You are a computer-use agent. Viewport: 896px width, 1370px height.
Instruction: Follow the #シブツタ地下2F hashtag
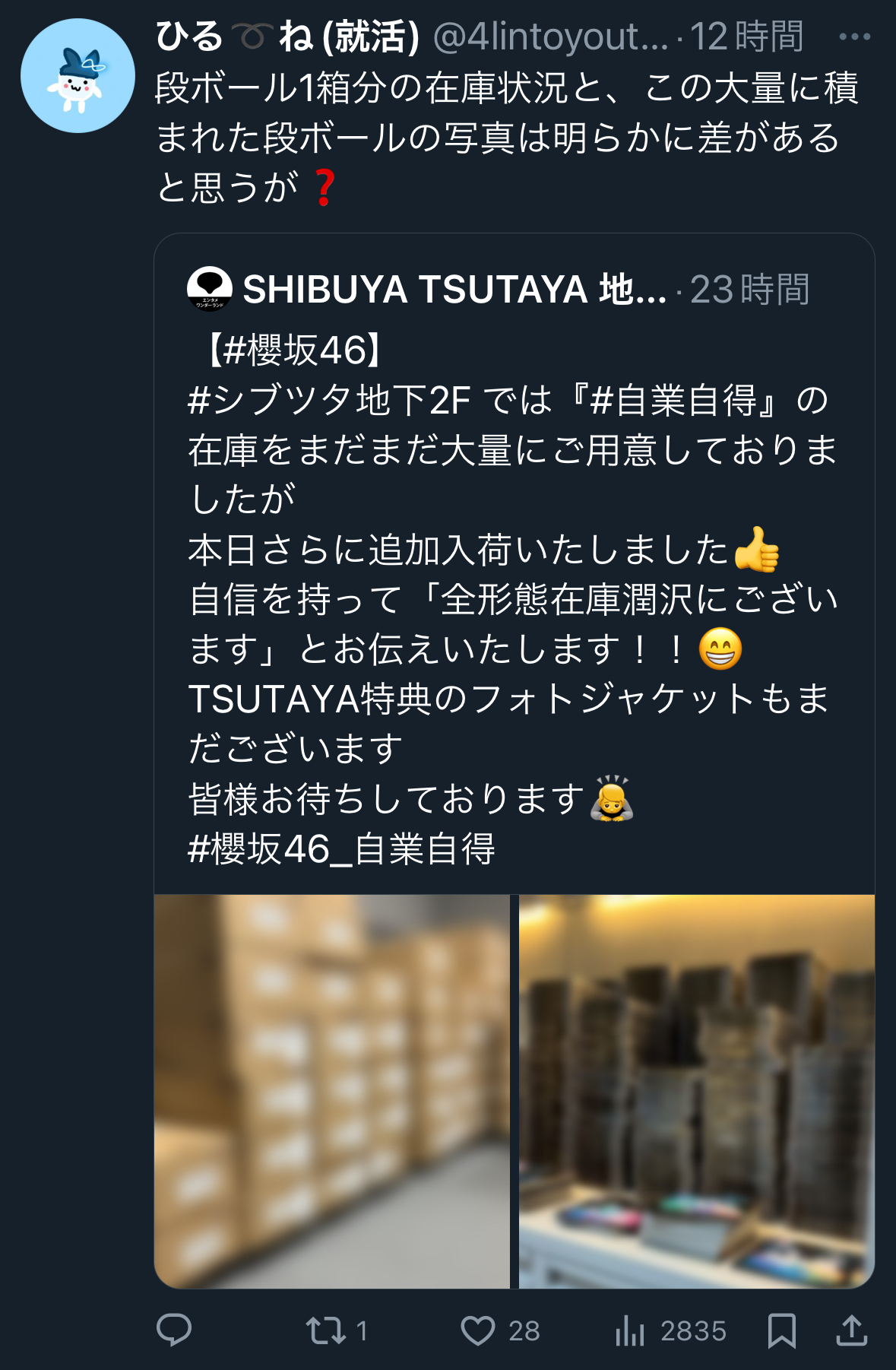click(329, 400)
